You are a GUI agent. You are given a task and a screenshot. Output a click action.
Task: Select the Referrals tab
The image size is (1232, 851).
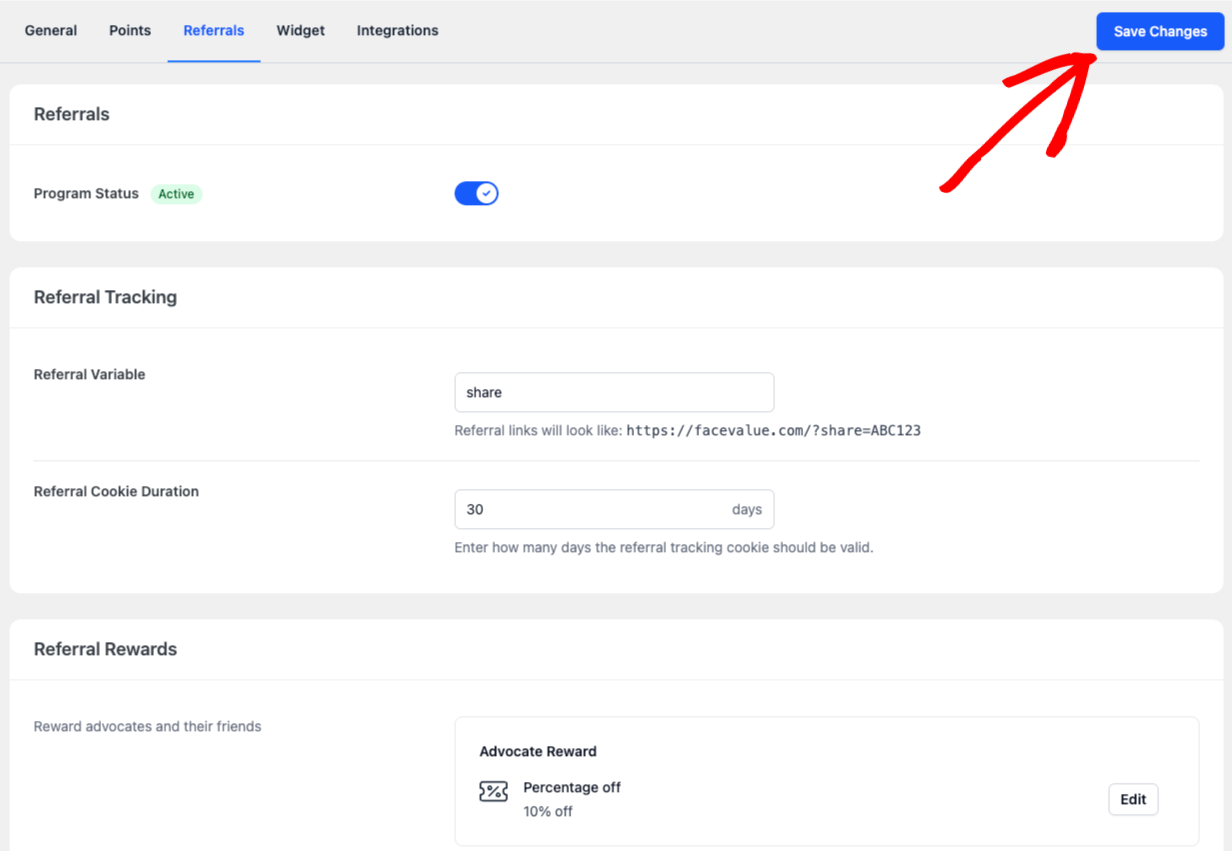(x=214, y=31)
